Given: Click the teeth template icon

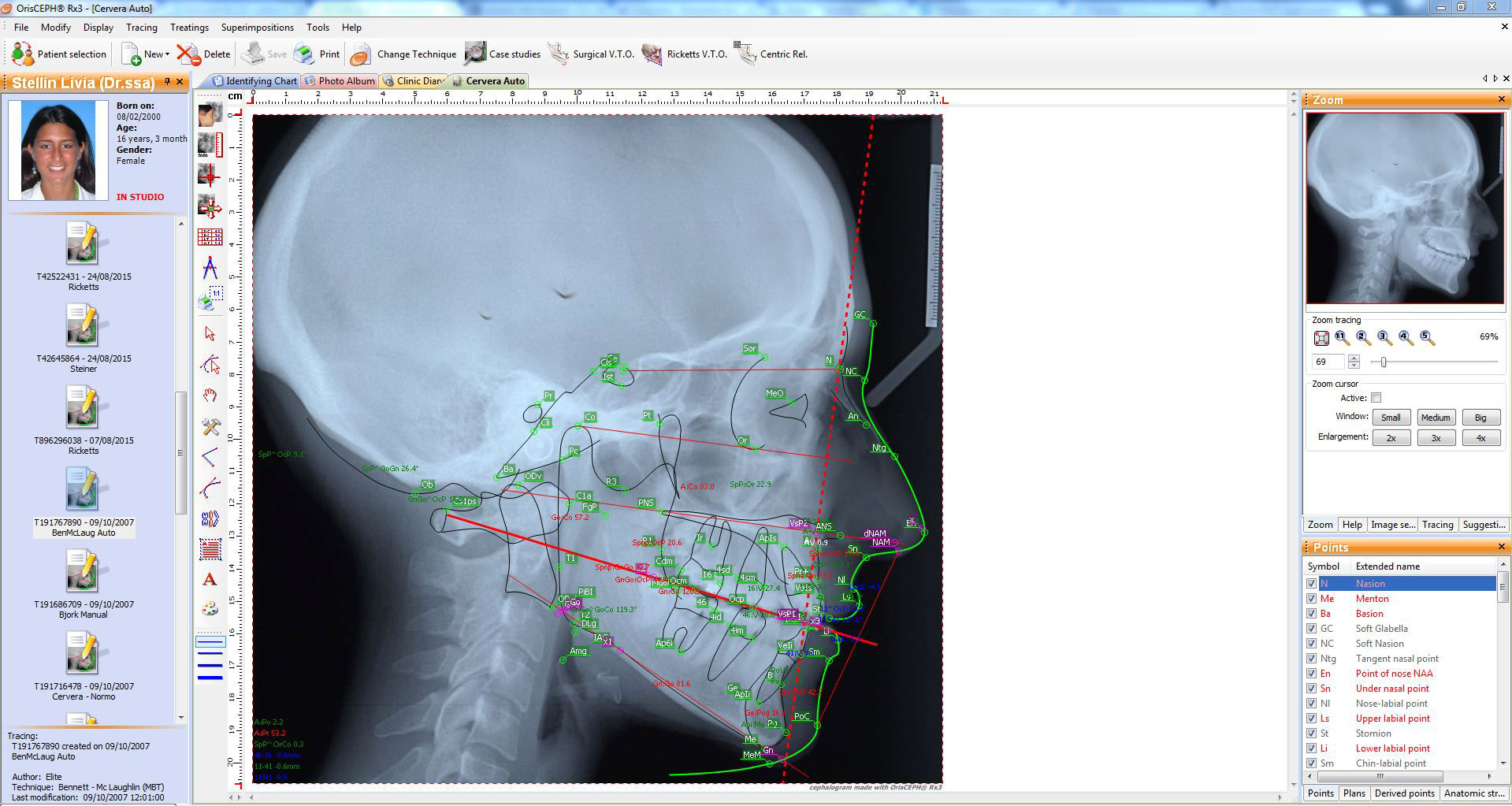Looking at the screenshot, I should pos(210,519).
